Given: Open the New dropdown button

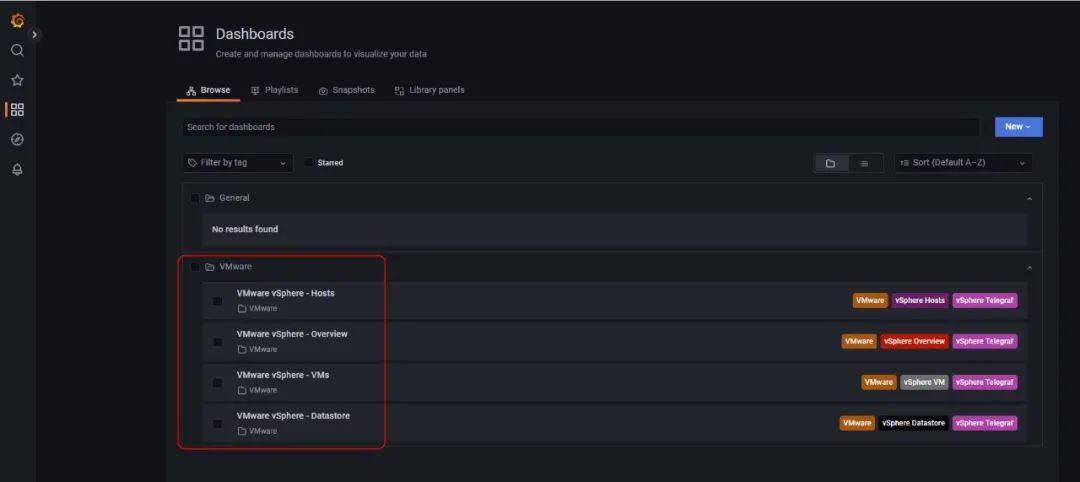Looking at the screenshot, I should (1018, 127).
